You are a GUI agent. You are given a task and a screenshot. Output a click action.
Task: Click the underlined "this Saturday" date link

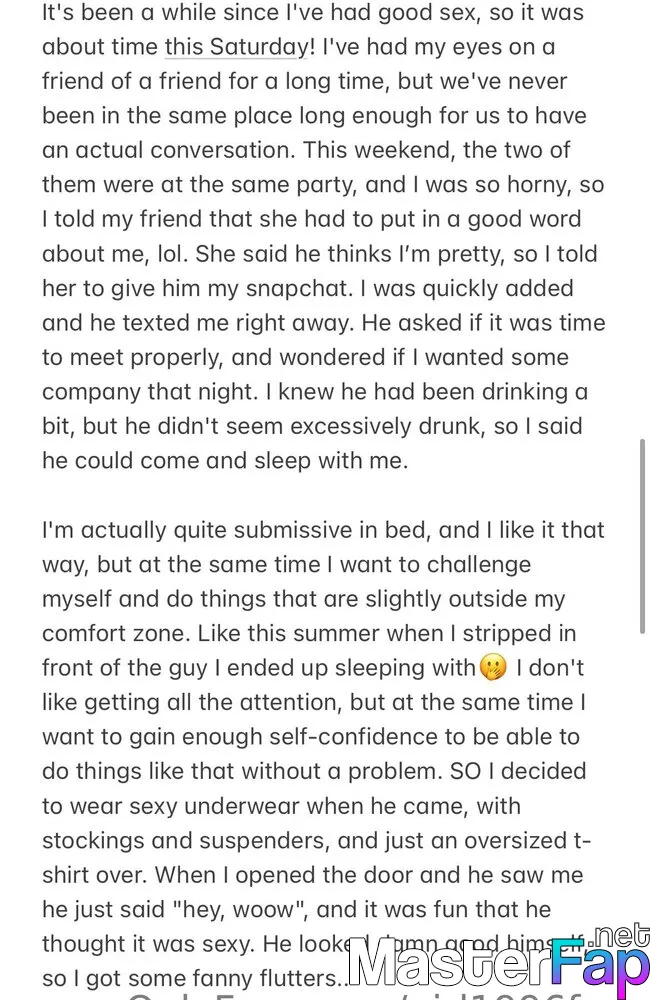tap(236, 47)
